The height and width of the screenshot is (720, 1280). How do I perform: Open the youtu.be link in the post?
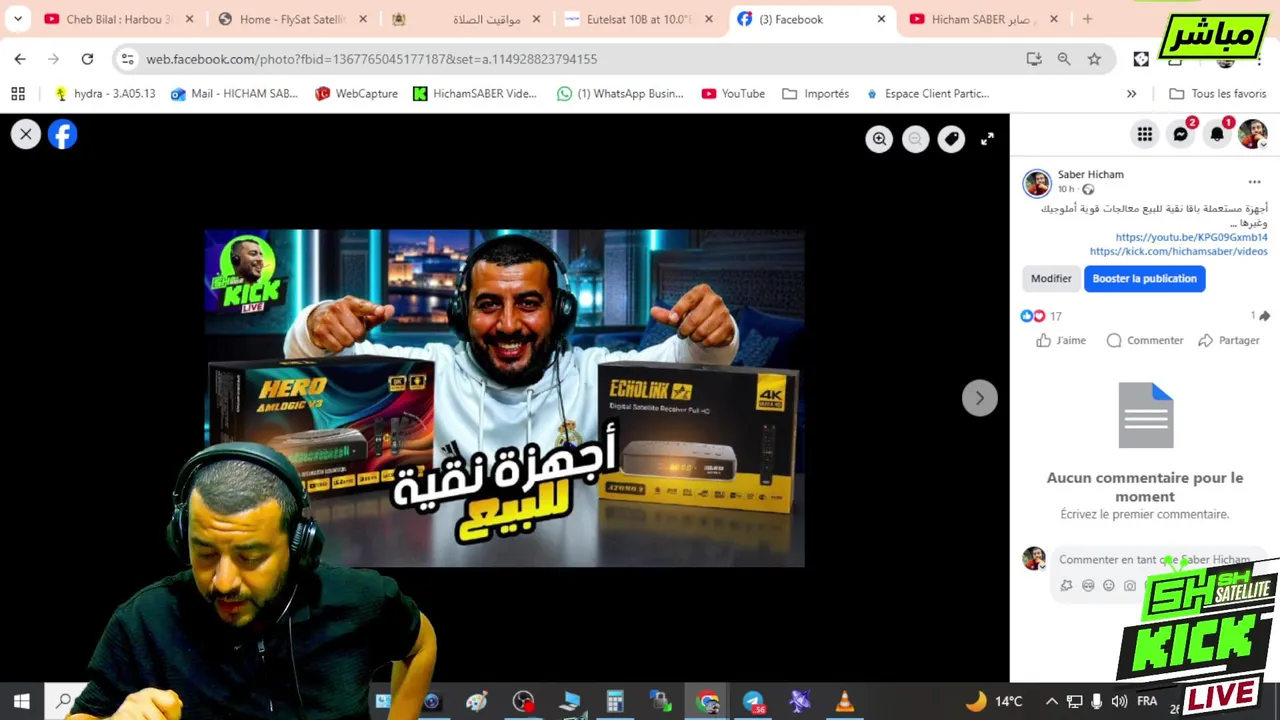coord(1191,237)
